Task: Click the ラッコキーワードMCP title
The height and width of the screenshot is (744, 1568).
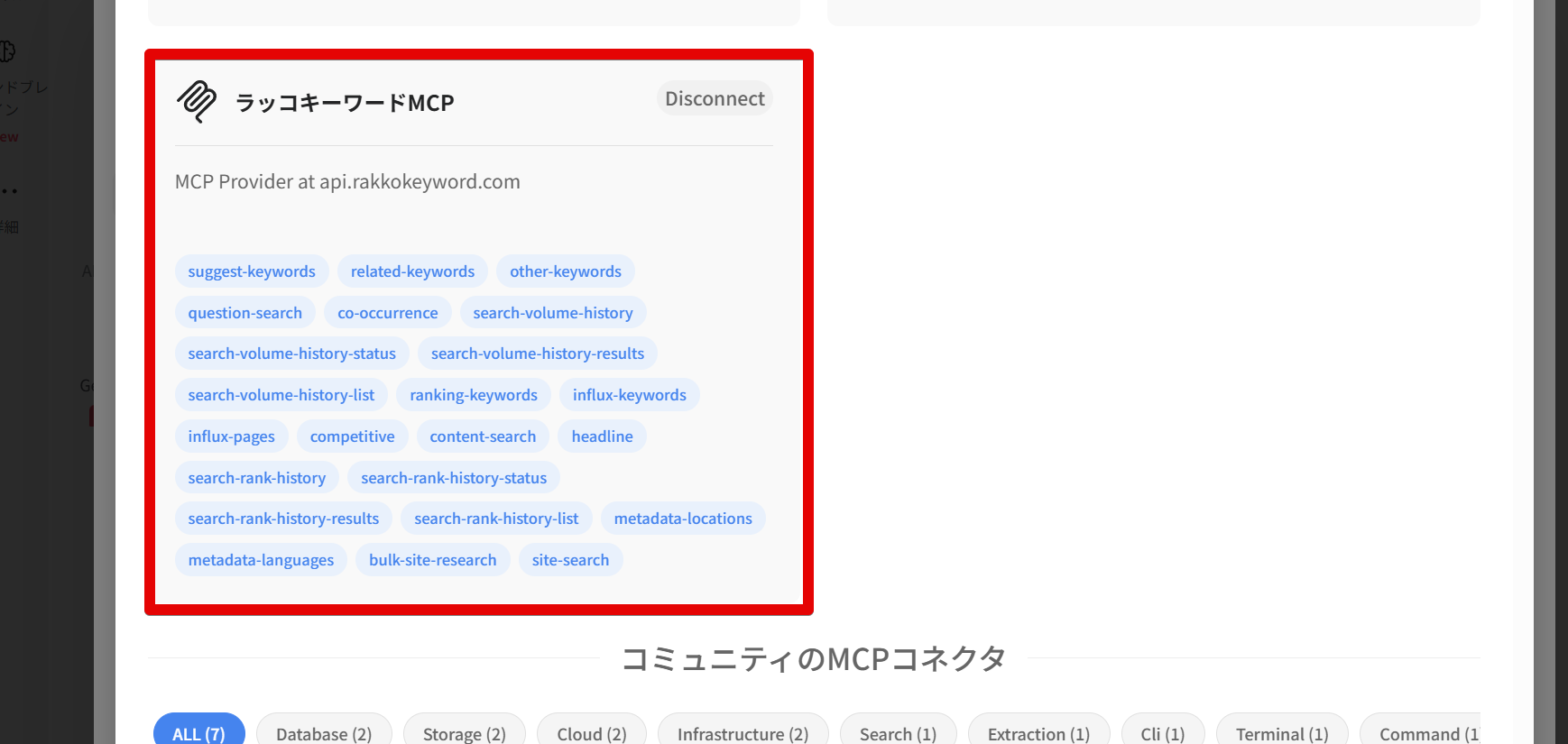Action: (345, 103)
